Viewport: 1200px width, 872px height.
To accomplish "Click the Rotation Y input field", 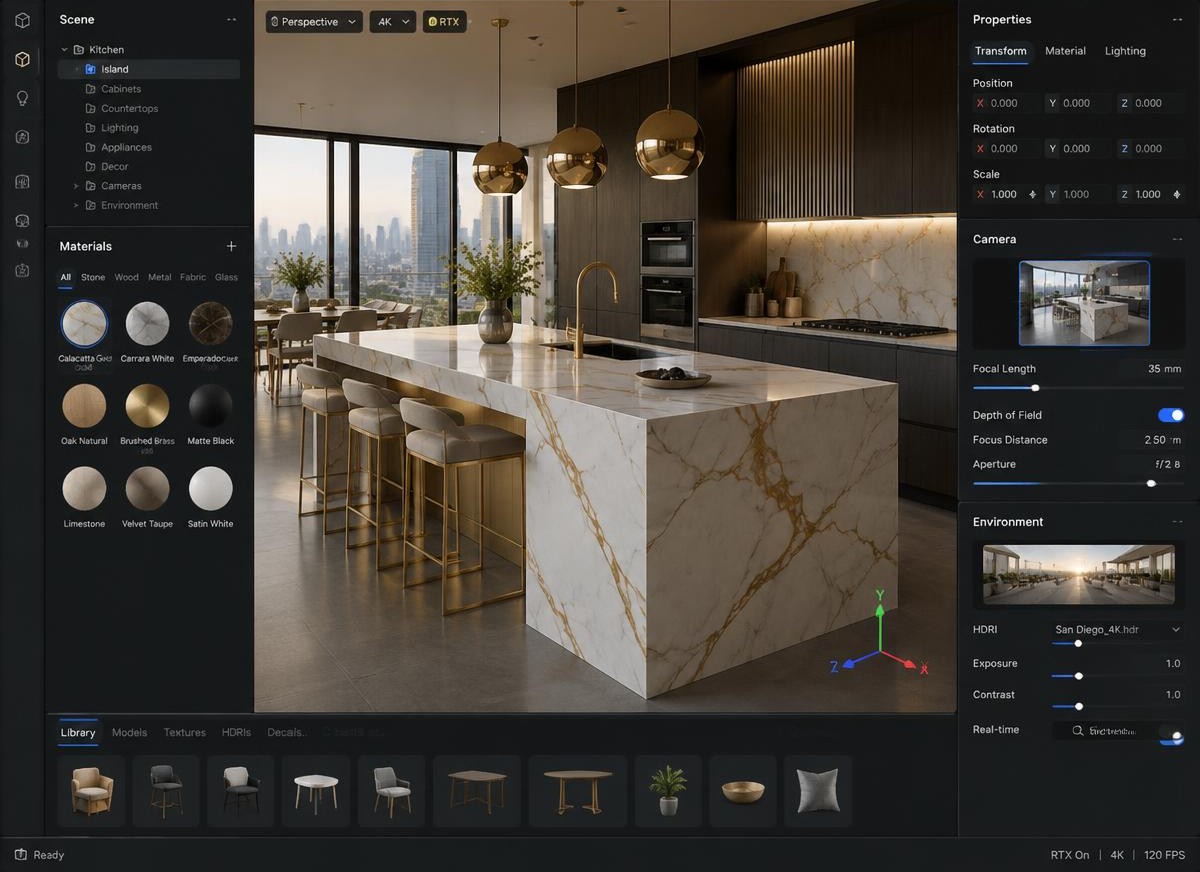I will [1078, 148].
